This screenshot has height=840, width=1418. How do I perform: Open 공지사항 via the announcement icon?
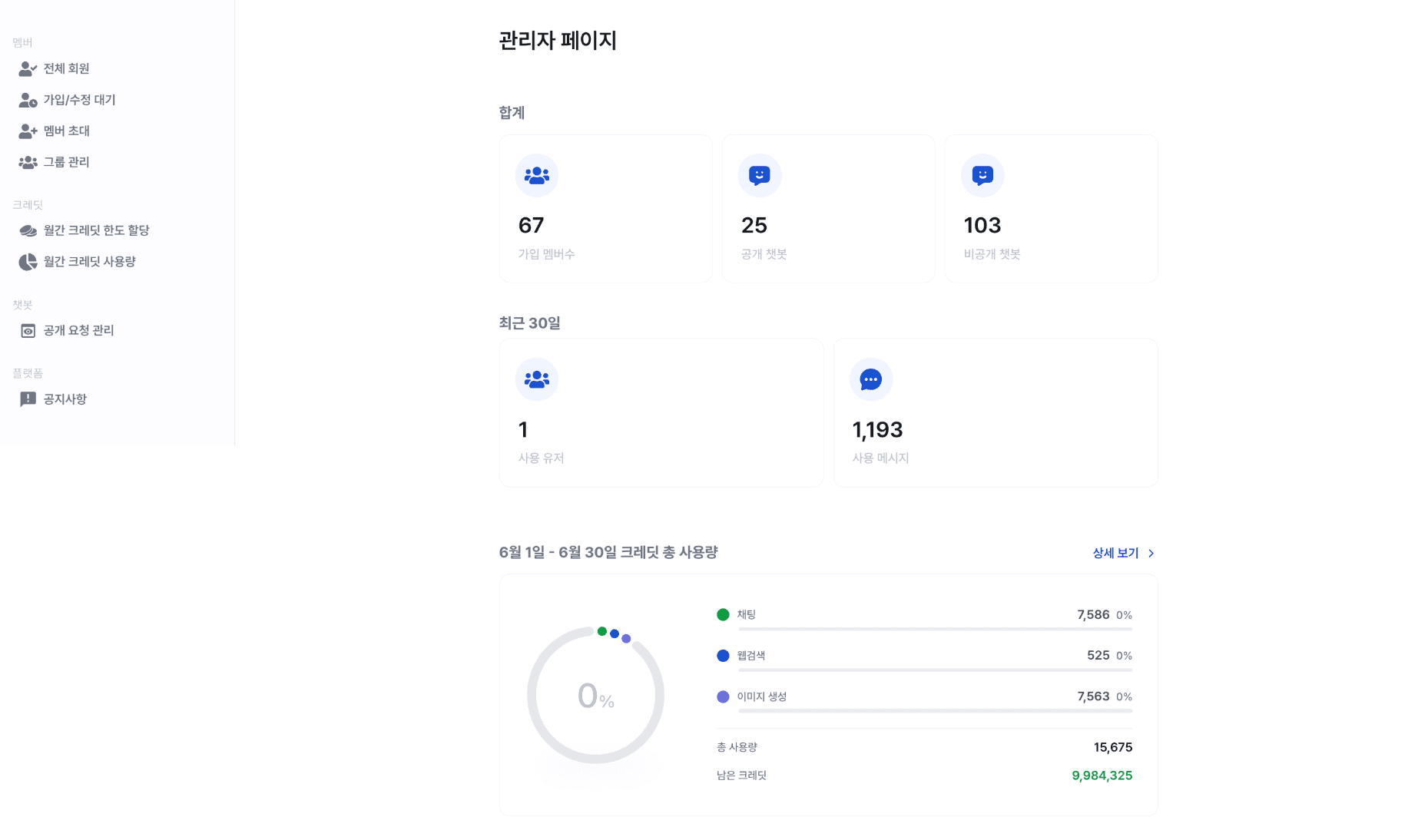[x=28, y=399]
